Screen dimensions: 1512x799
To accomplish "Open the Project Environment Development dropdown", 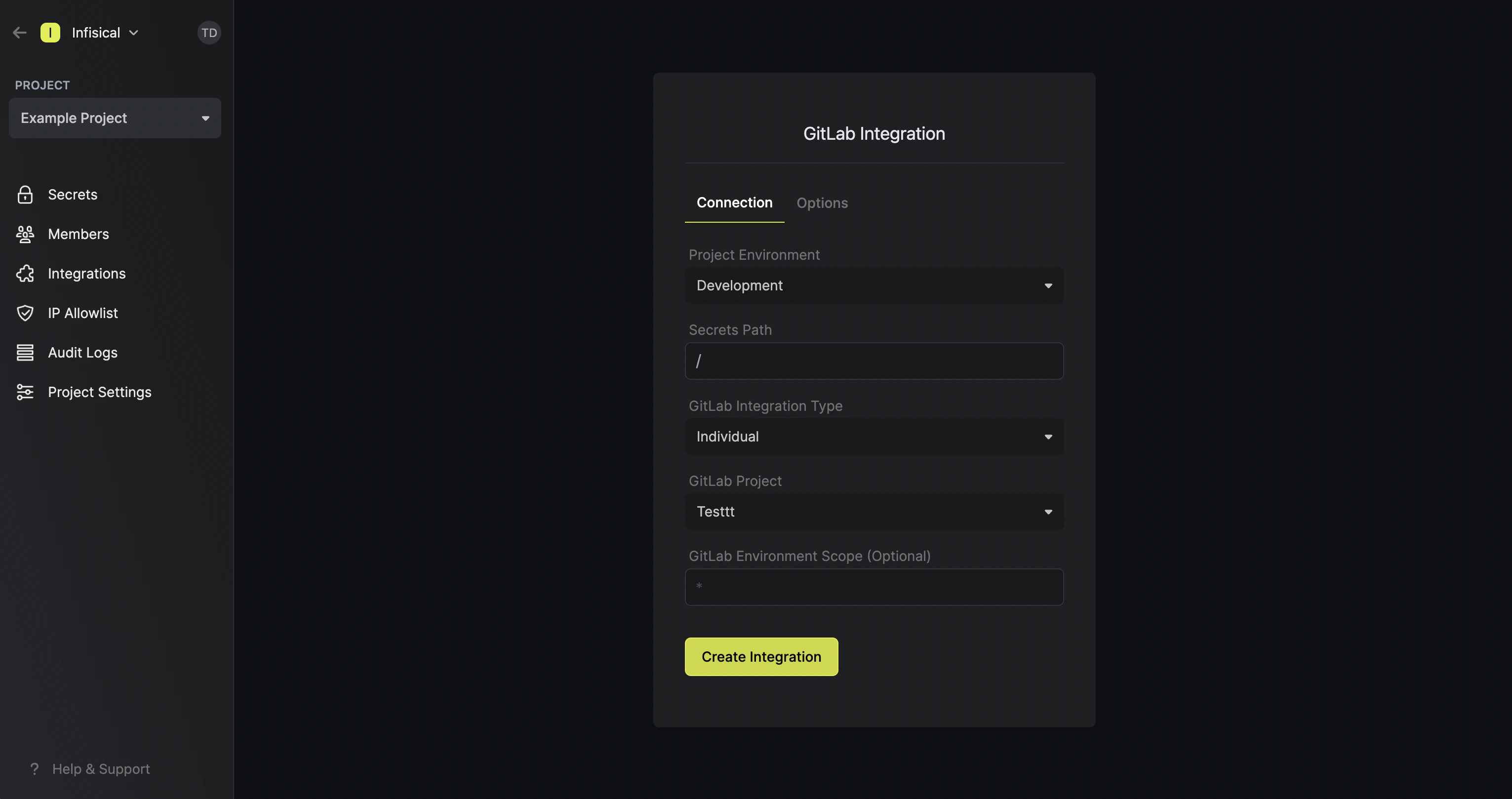I will 874,285.
